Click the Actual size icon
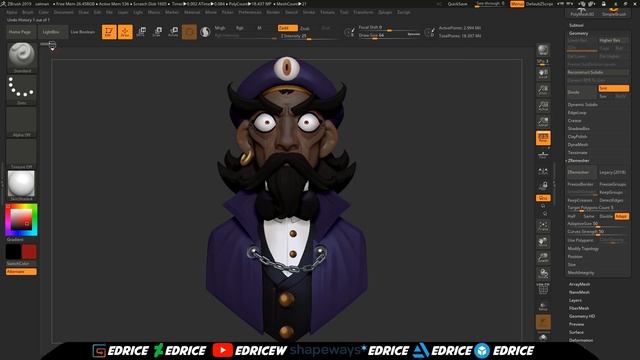Image resolution: width=640 pixels, height=360 pixels. coord(543,106)
